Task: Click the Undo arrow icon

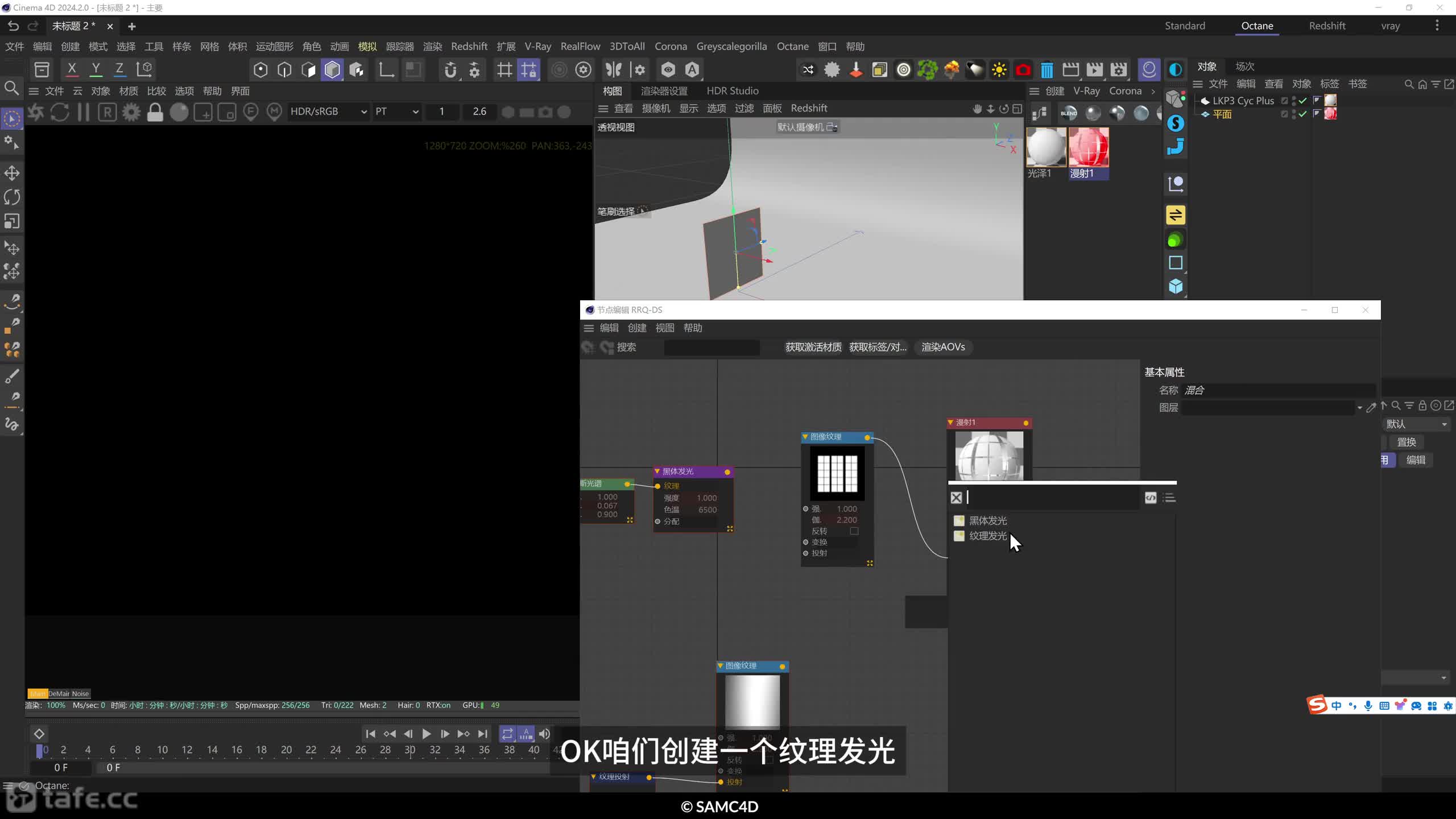Action: pyautogui.click(x=13, y=26)
